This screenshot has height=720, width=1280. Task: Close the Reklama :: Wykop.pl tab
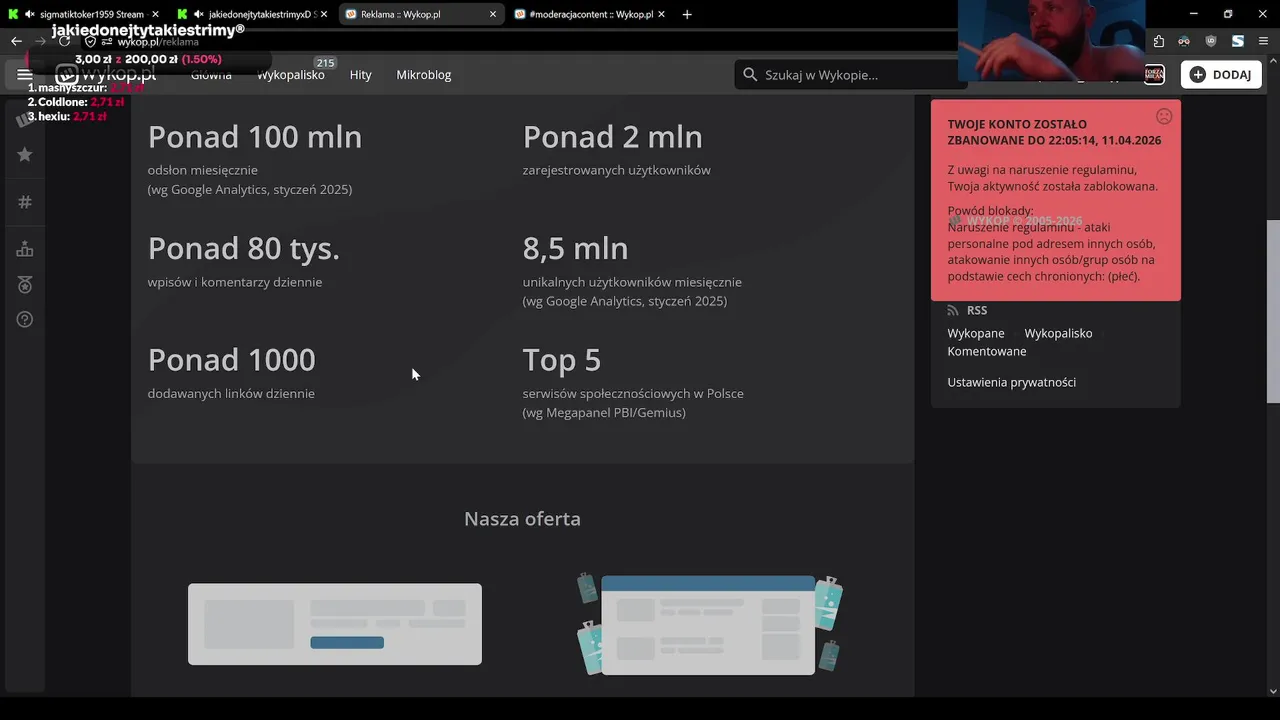[493, 15]
